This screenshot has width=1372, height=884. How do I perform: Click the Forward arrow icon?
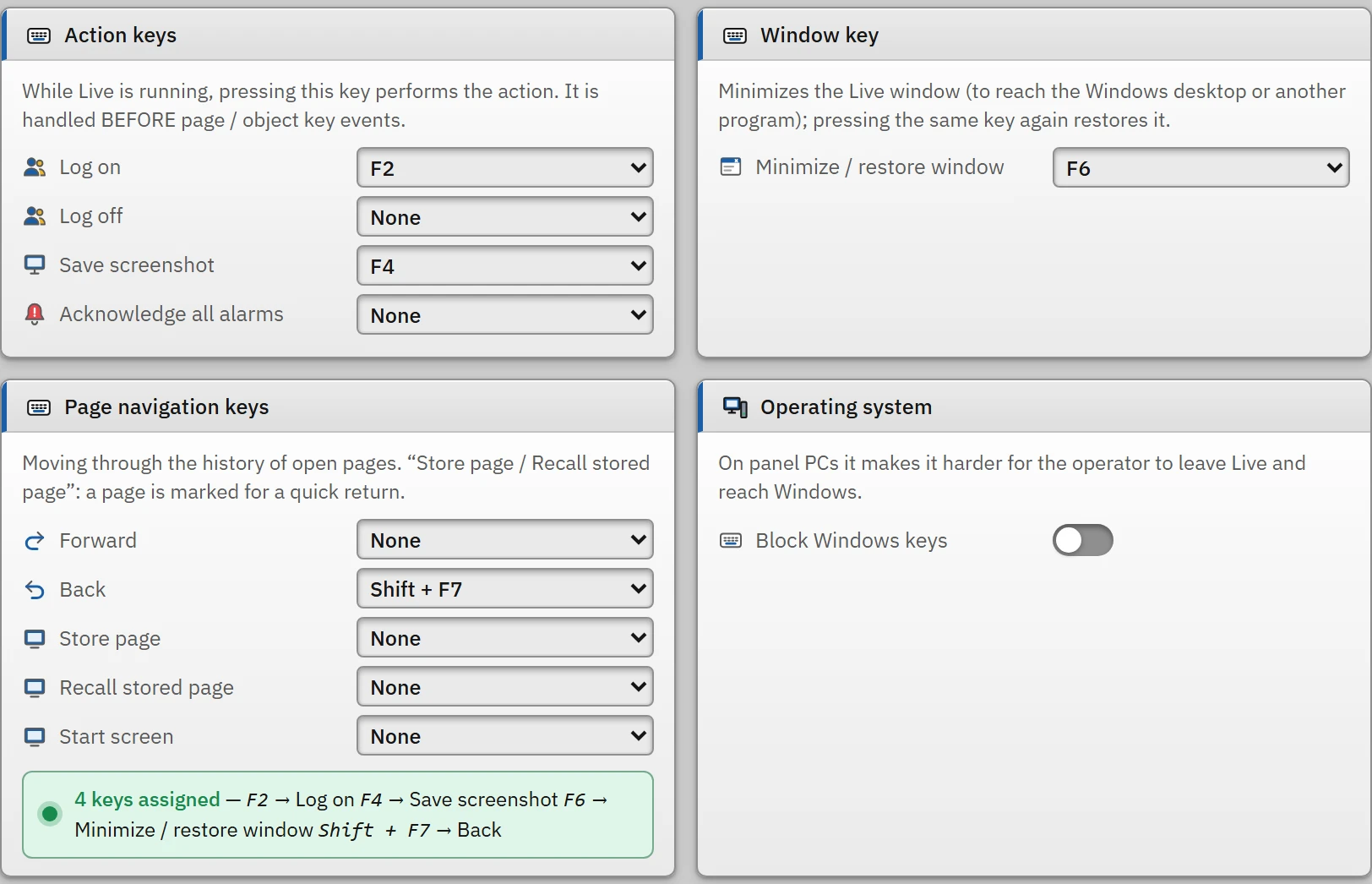point(35,541)
